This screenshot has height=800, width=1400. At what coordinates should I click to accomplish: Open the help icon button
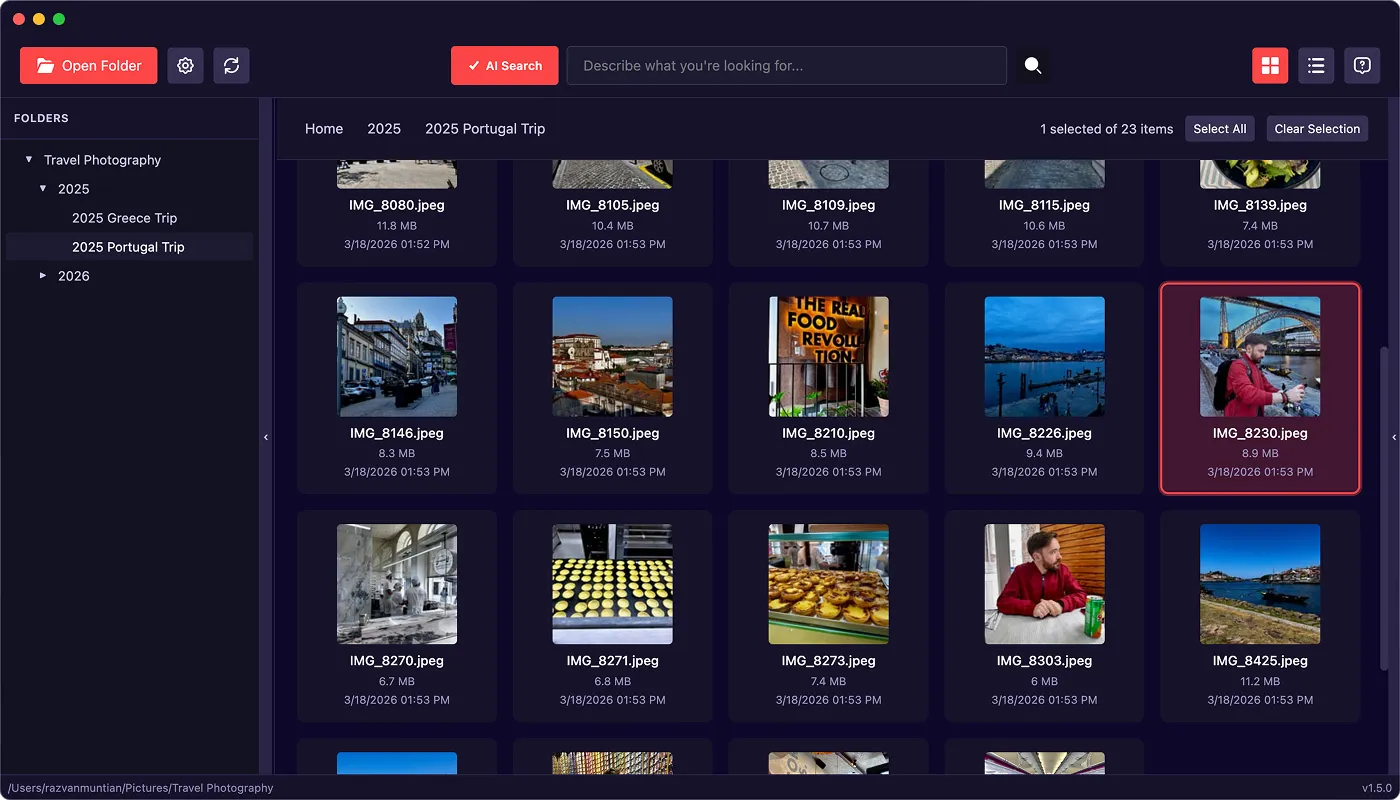[1362, 66]
